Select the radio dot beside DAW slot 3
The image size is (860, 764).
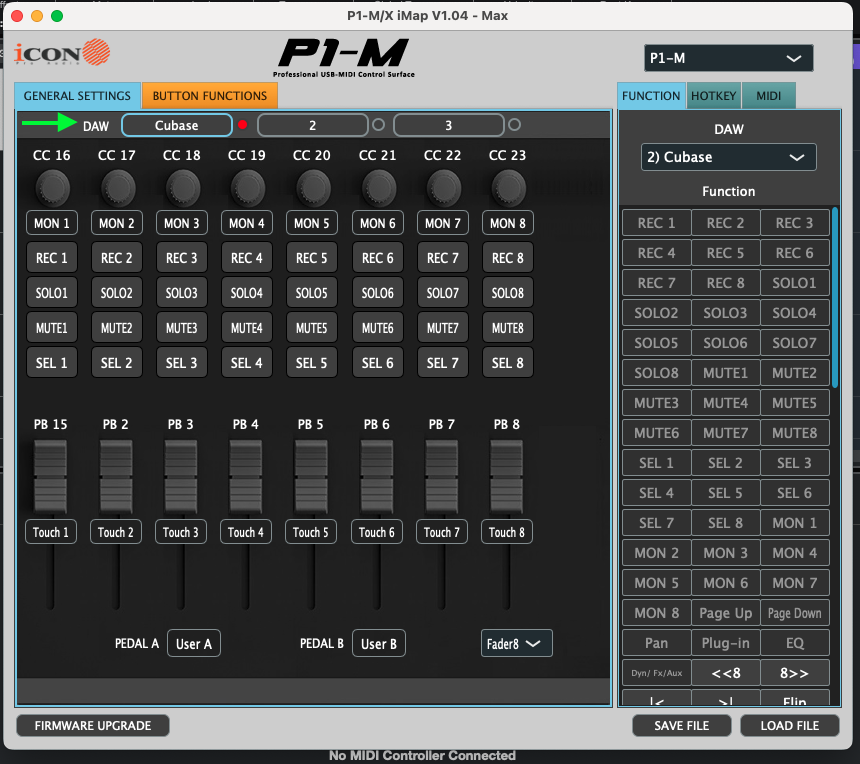[514, 124]
